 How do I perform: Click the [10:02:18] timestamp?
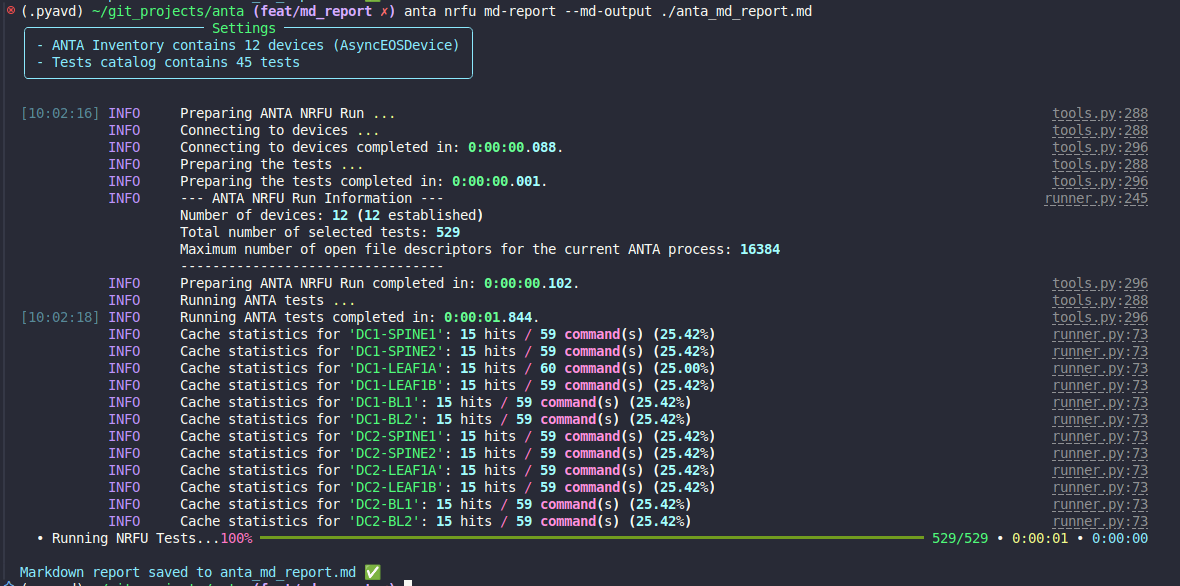pos(60,317)
